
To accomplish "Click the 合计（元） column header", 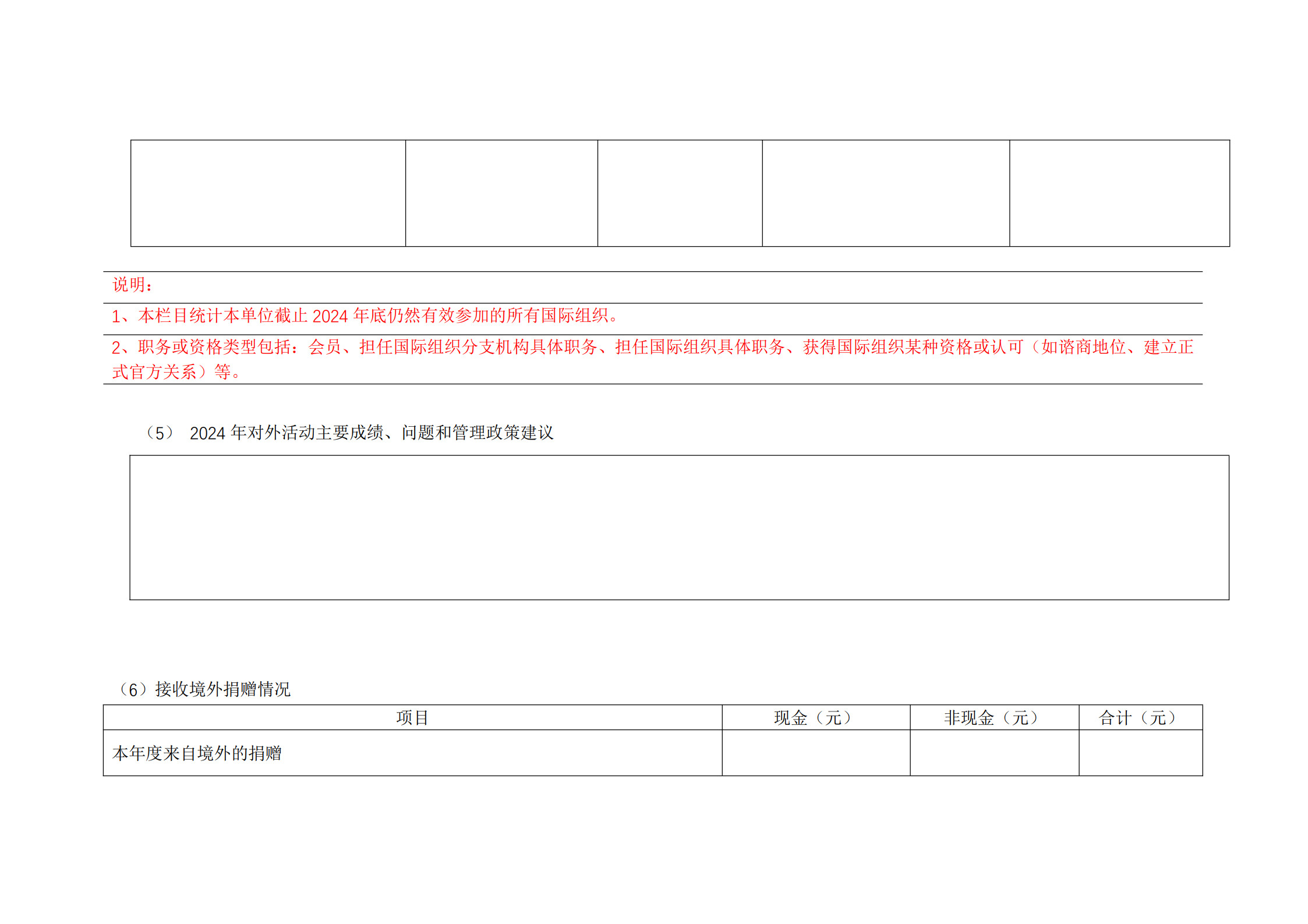I will click(1140, 717).
